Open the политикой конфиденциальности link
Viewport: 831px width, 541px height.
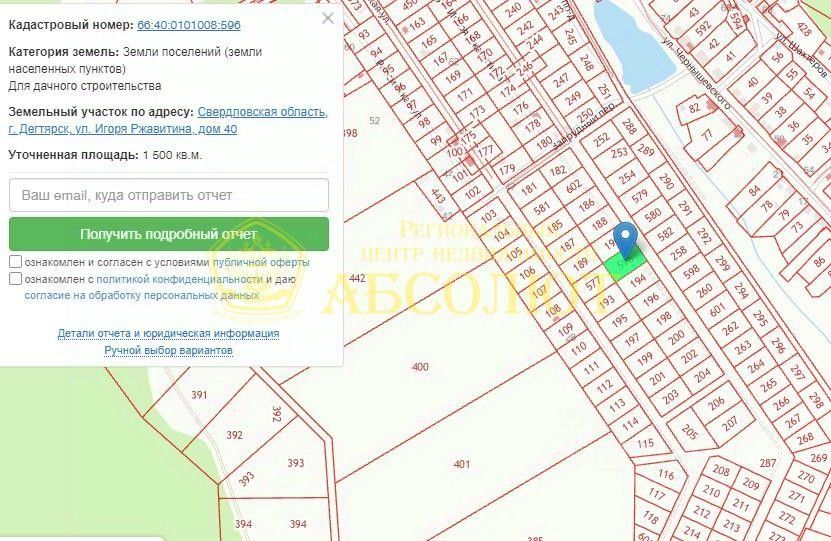tap(180, 279)
